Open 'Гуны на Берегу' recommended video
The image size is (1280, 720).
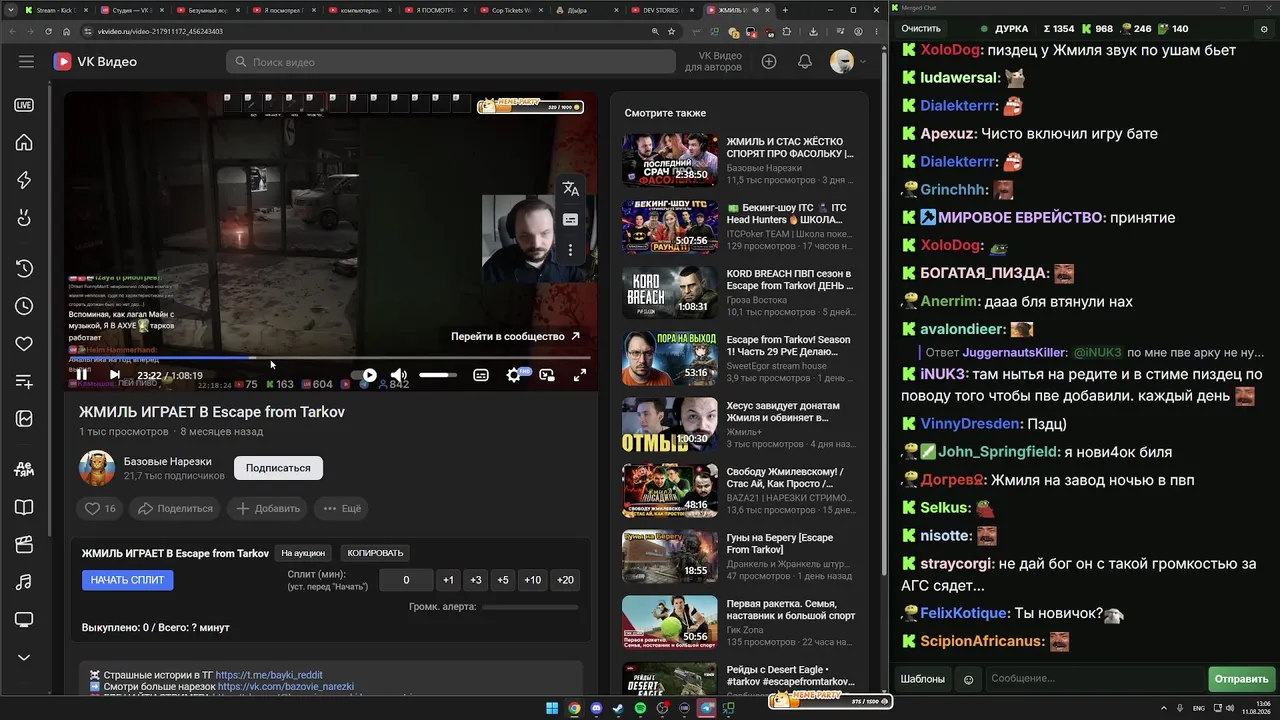coord(670,556)
